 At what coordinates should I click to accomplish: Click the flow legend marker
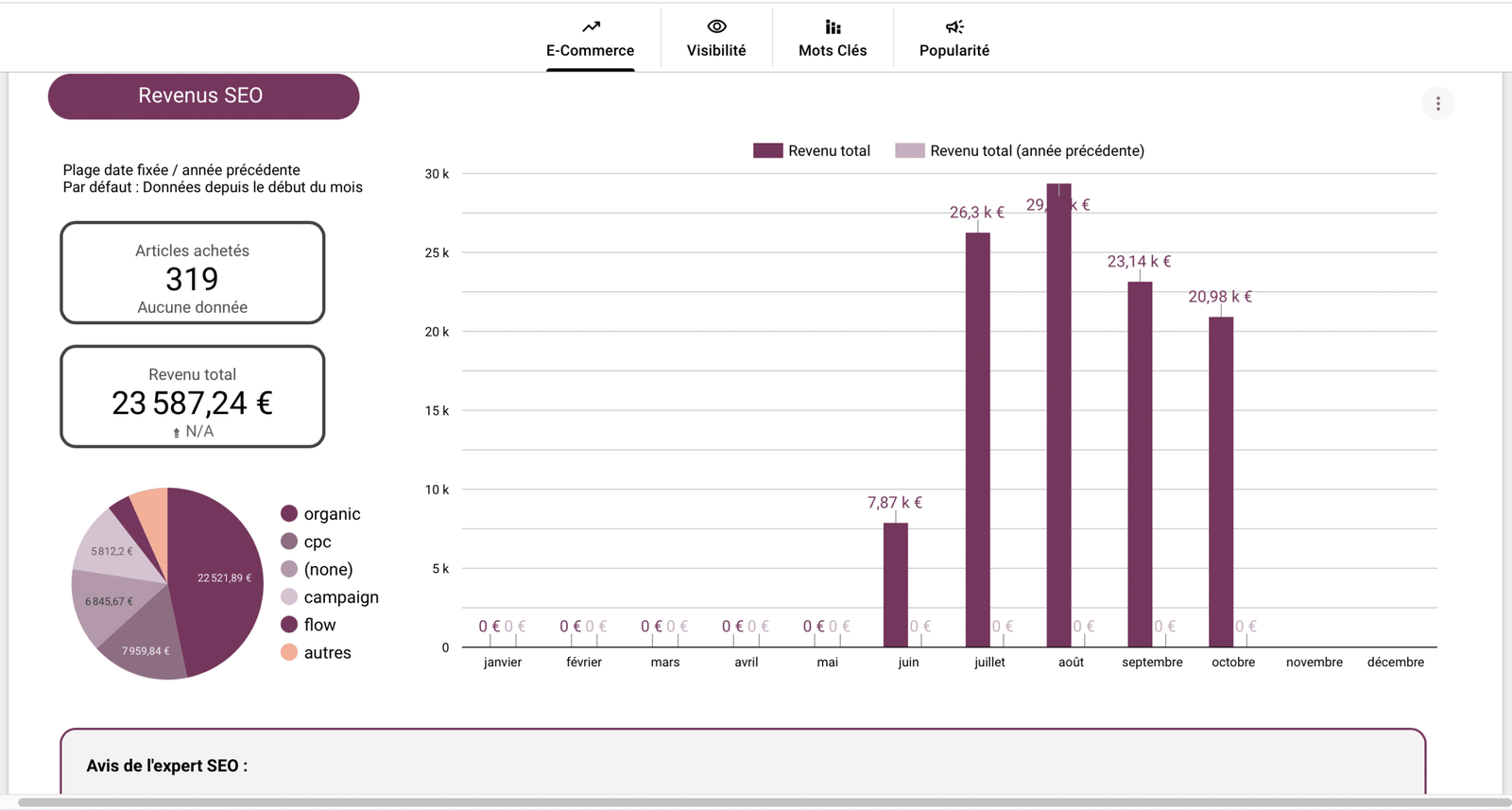(x=289, y=624)
